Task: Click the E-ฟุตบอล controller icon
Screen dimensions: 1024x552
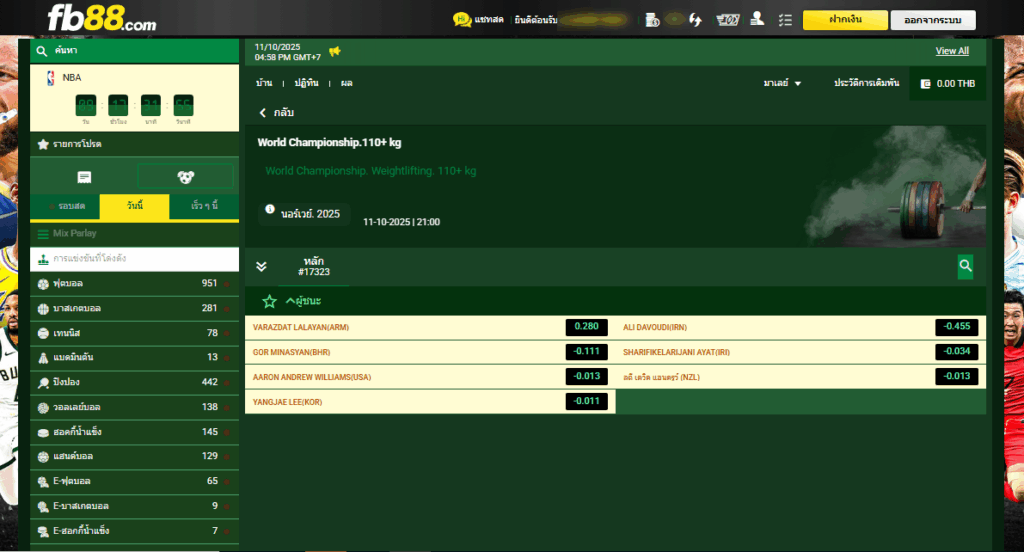Action: point(43,481)
